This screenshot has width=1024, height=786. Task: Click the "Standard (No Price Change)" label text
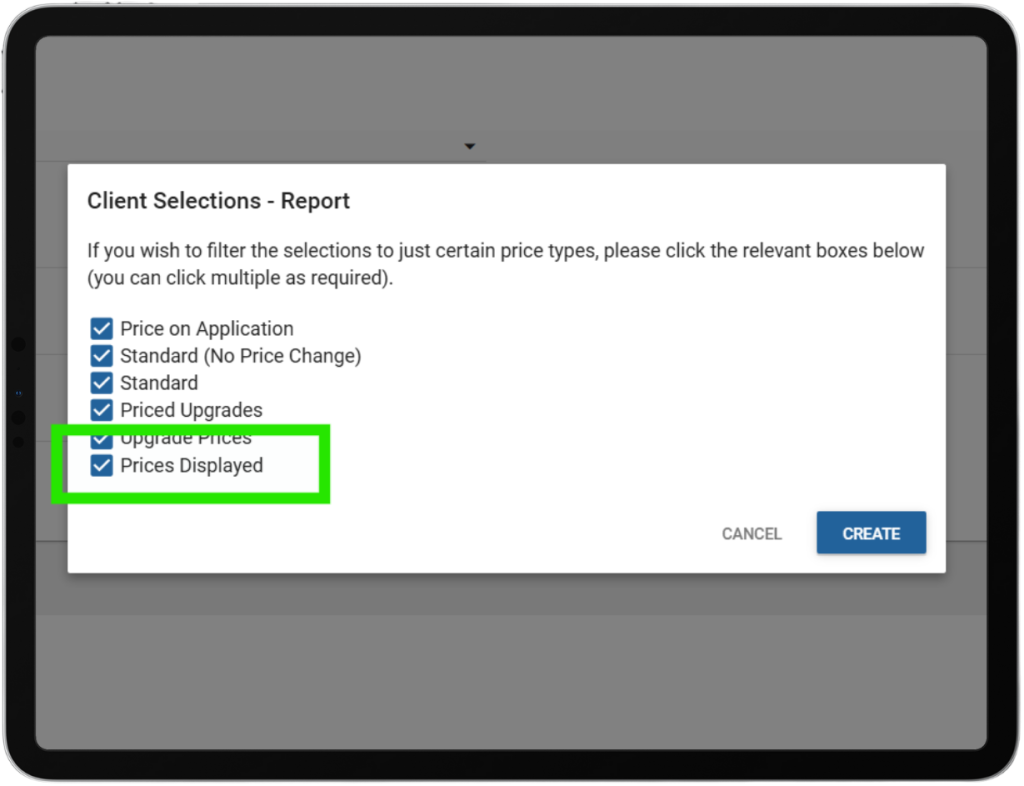click(240, 356)
